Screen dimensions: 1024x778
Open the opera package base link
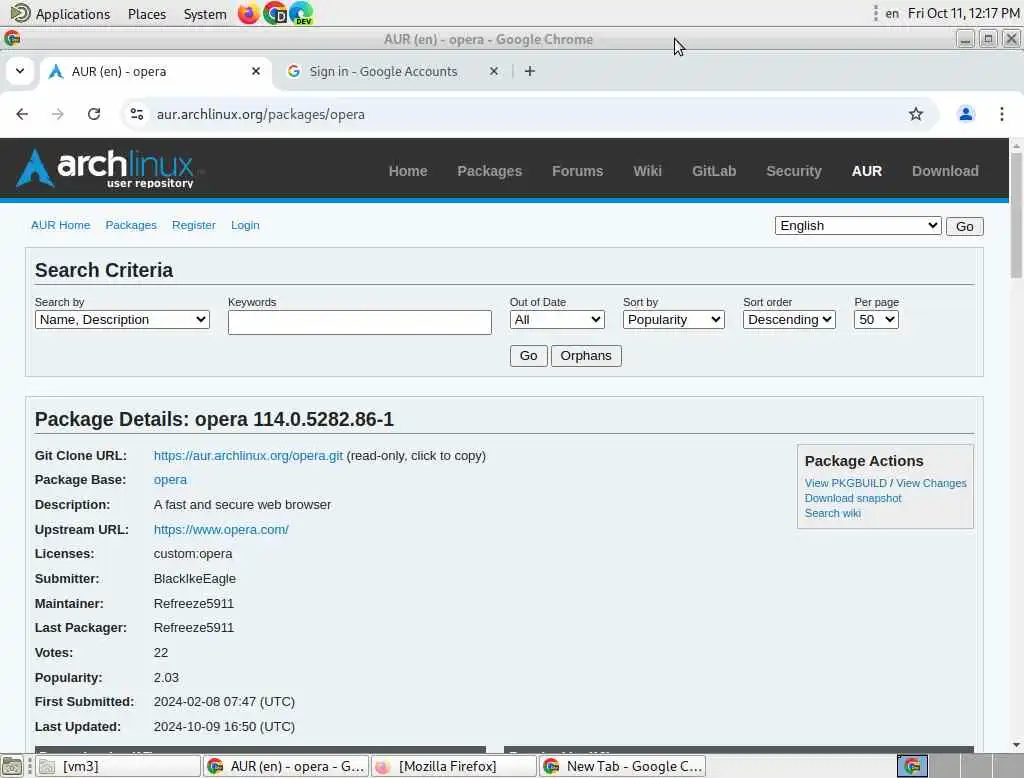[x=170, y=479]
